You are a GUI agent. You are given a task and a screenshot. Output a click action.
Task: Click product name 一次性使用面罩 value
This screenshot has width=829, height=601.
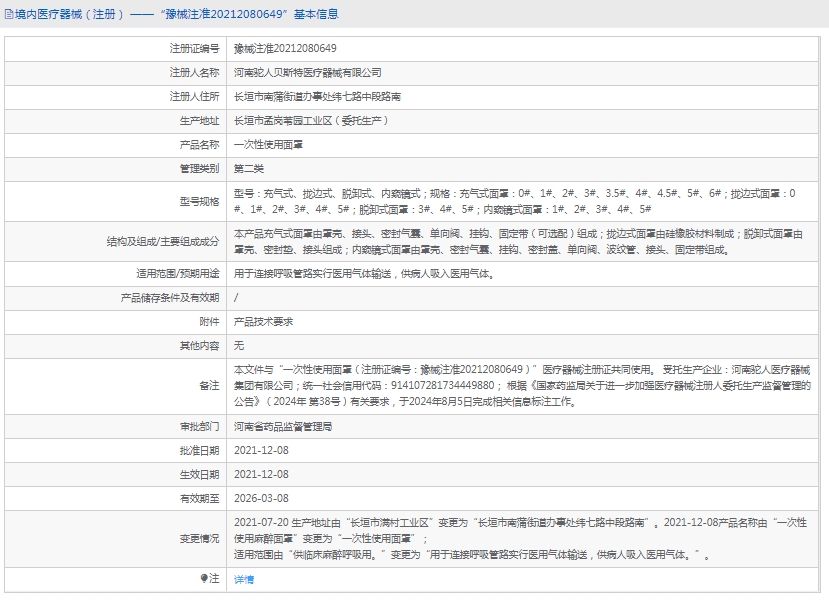[268, 144]
